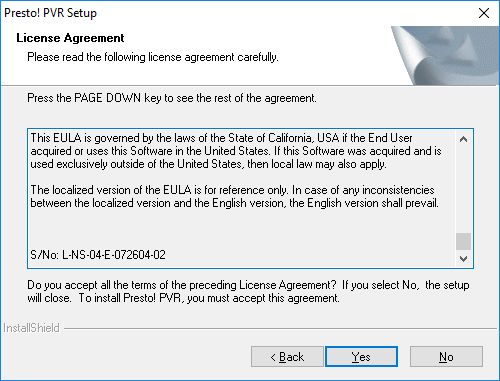Screen dimensions: 500x381
Task: Click the 'Do you accept all the terms' text
Action: (248, 291)
